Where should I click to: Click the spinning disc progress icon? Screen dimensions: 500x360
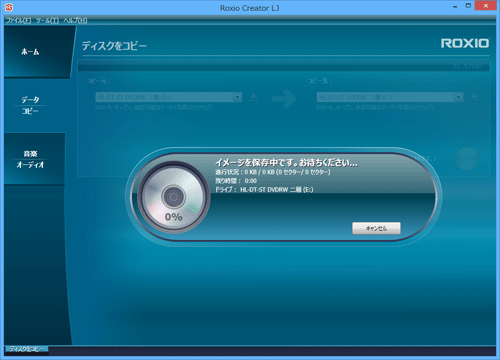[x=174, y=197]
